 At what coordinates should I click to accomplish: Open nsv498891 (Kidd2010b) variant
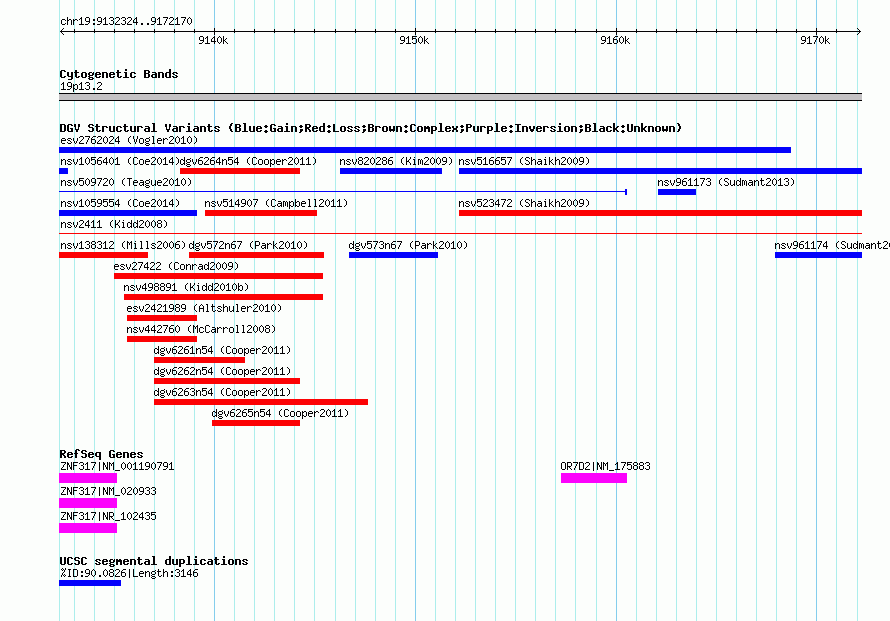coord(186,287)
